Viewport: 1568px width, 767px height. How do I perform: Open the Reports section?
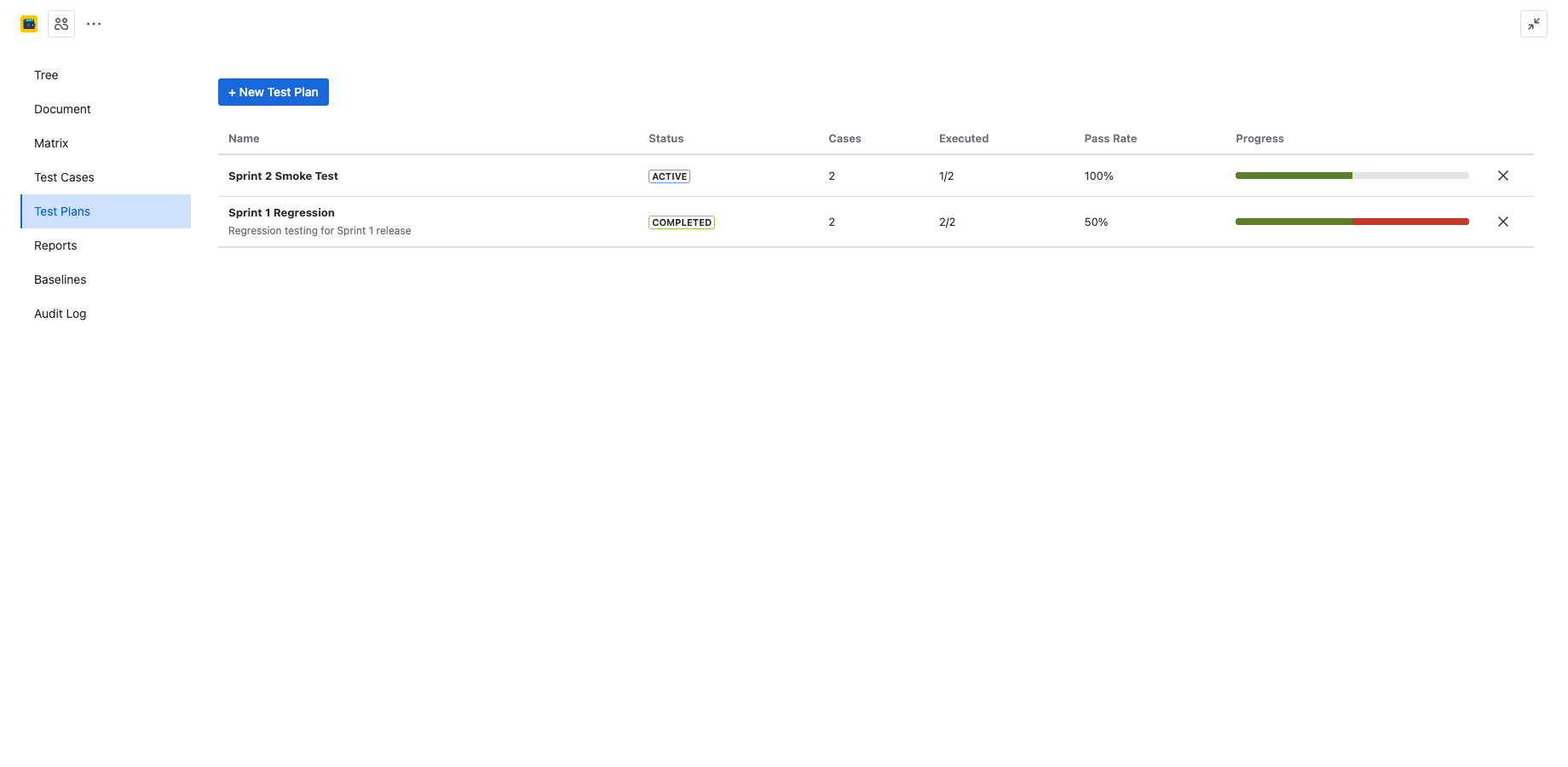coord(55,245)
